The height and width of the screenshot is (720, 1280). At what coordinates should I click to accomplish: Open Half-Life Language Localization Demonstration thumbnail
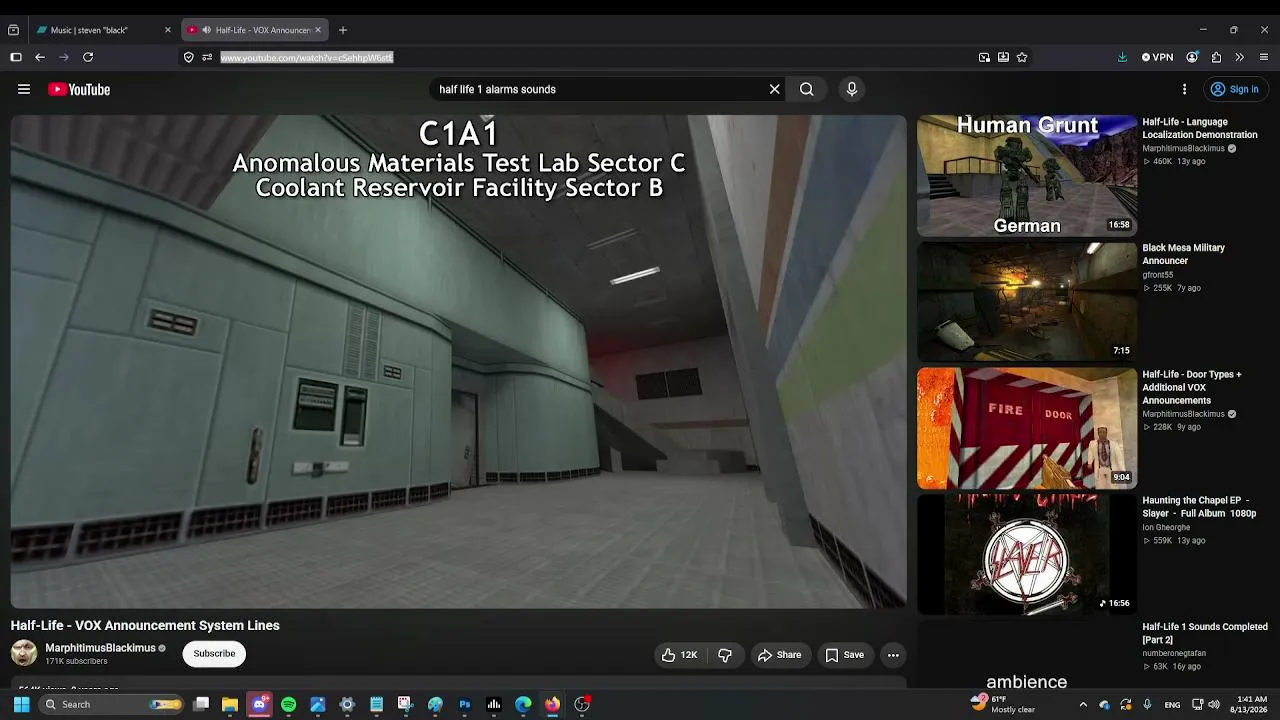[1027, 176]
